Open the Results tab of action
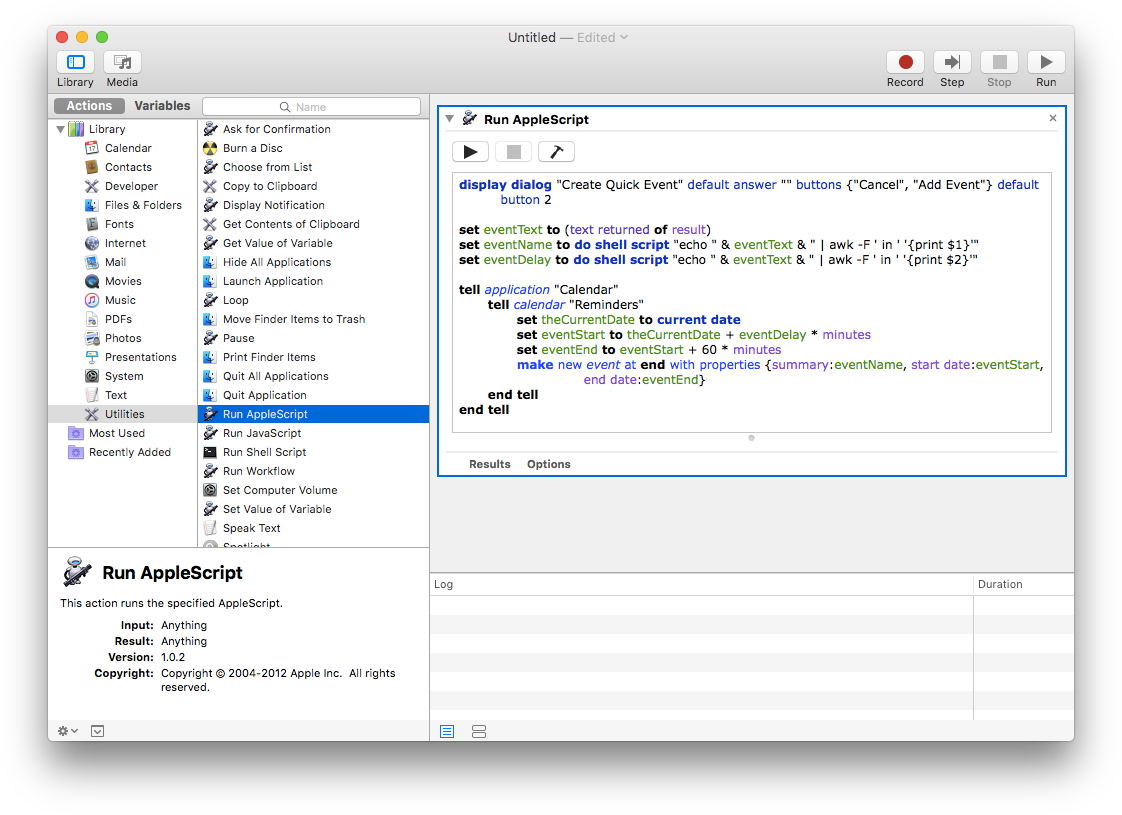Screen dimensions: 1122x815 pyautogui.click(x=490, y=464)
